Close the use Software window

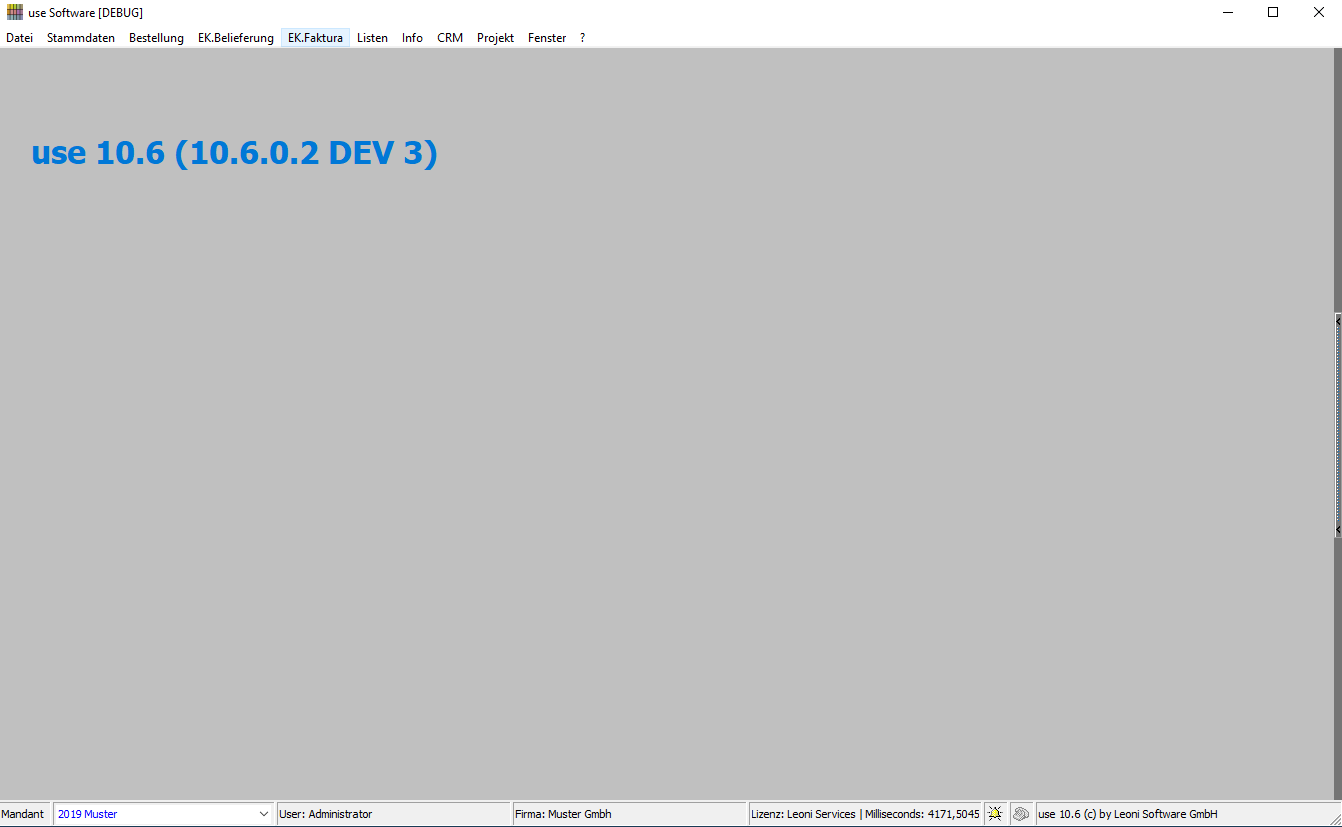click(x=1319, y=12)
